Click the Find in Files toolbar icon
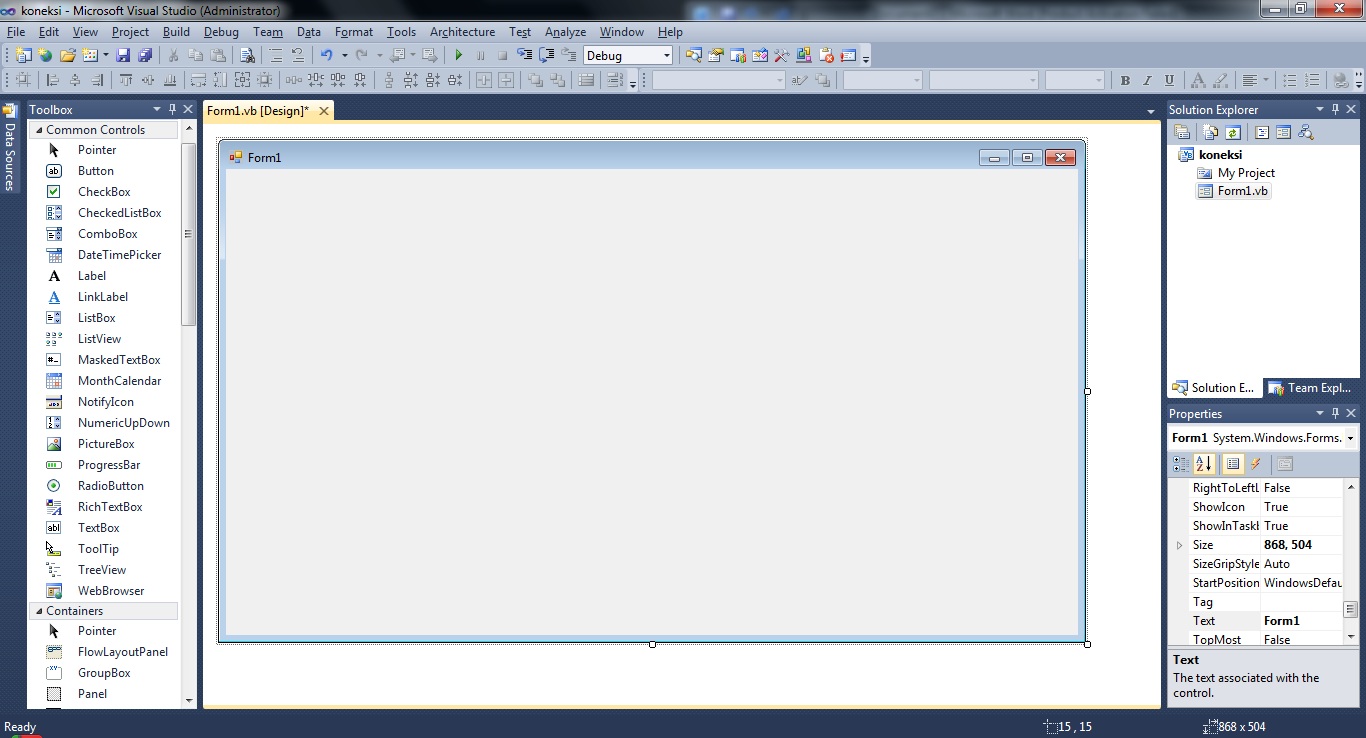 pos(247,55)
